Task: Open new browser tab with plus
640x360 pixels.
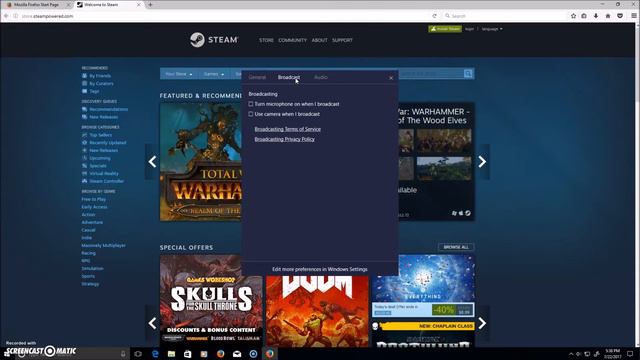Action: pyautogui.click(x=150, y=4)
